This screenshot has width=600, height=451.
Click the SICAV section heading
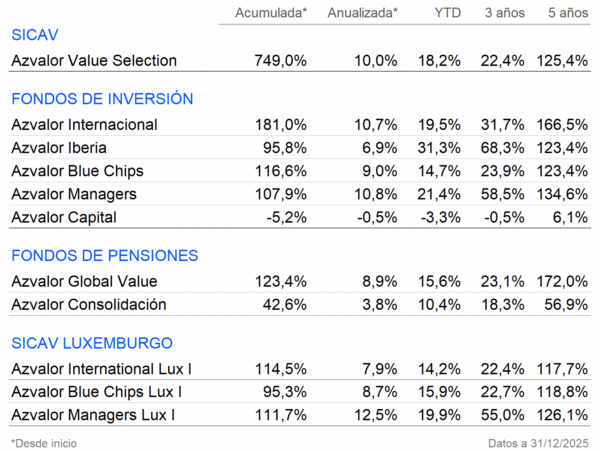[x=36, y=34]
